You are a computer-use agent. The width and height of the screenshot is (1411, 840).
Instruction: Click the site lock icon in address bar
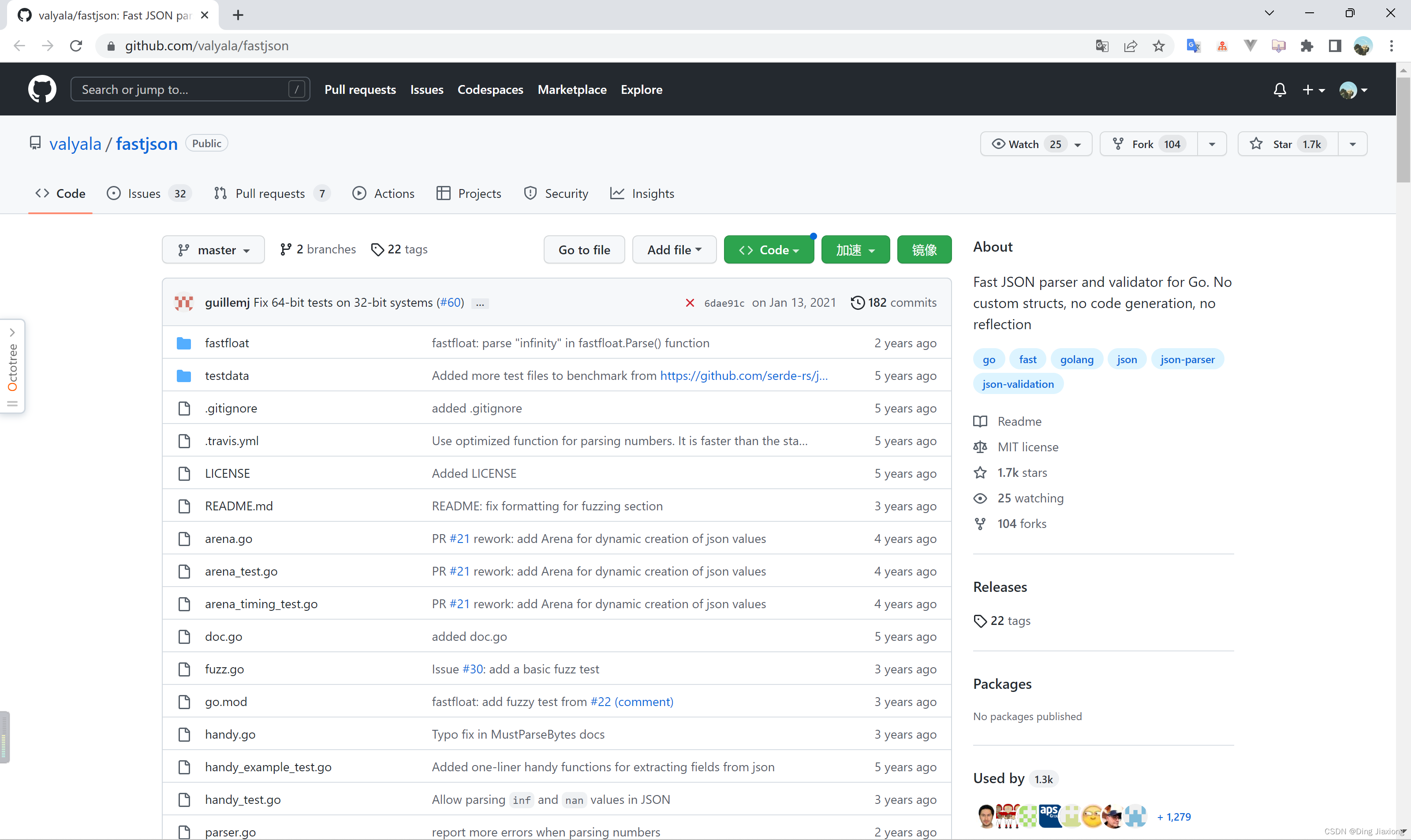pyautogui.click(x=111, y=46)
